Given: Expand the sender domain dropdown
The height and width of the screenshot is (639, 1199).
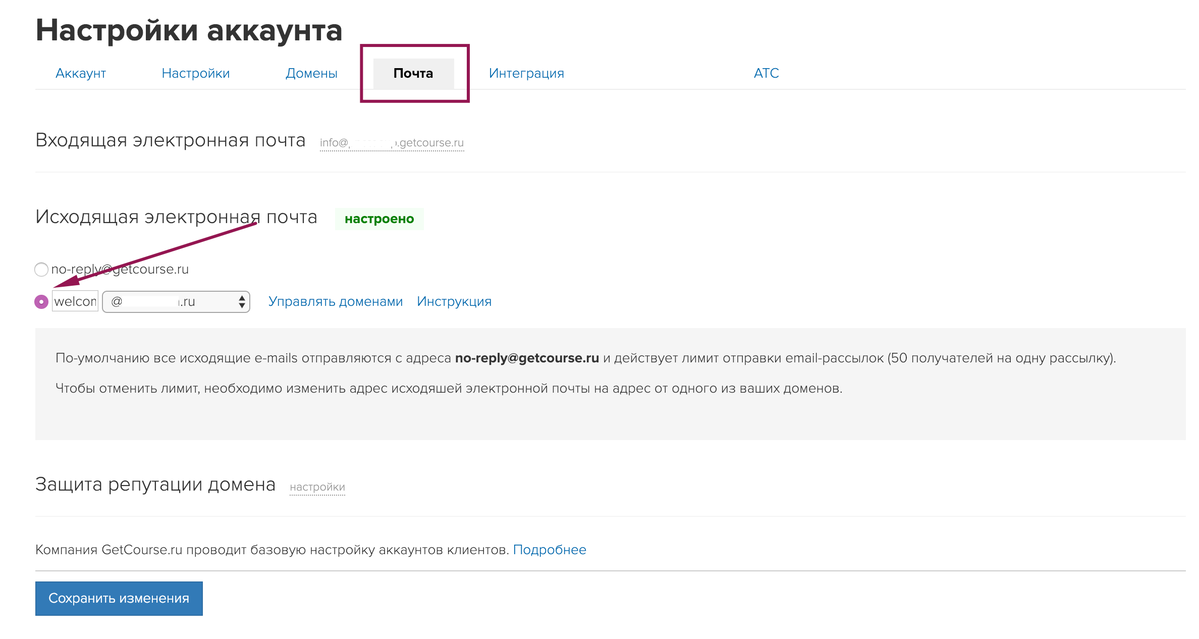Looking at the screenshot, I should click(x=176, y=302).
